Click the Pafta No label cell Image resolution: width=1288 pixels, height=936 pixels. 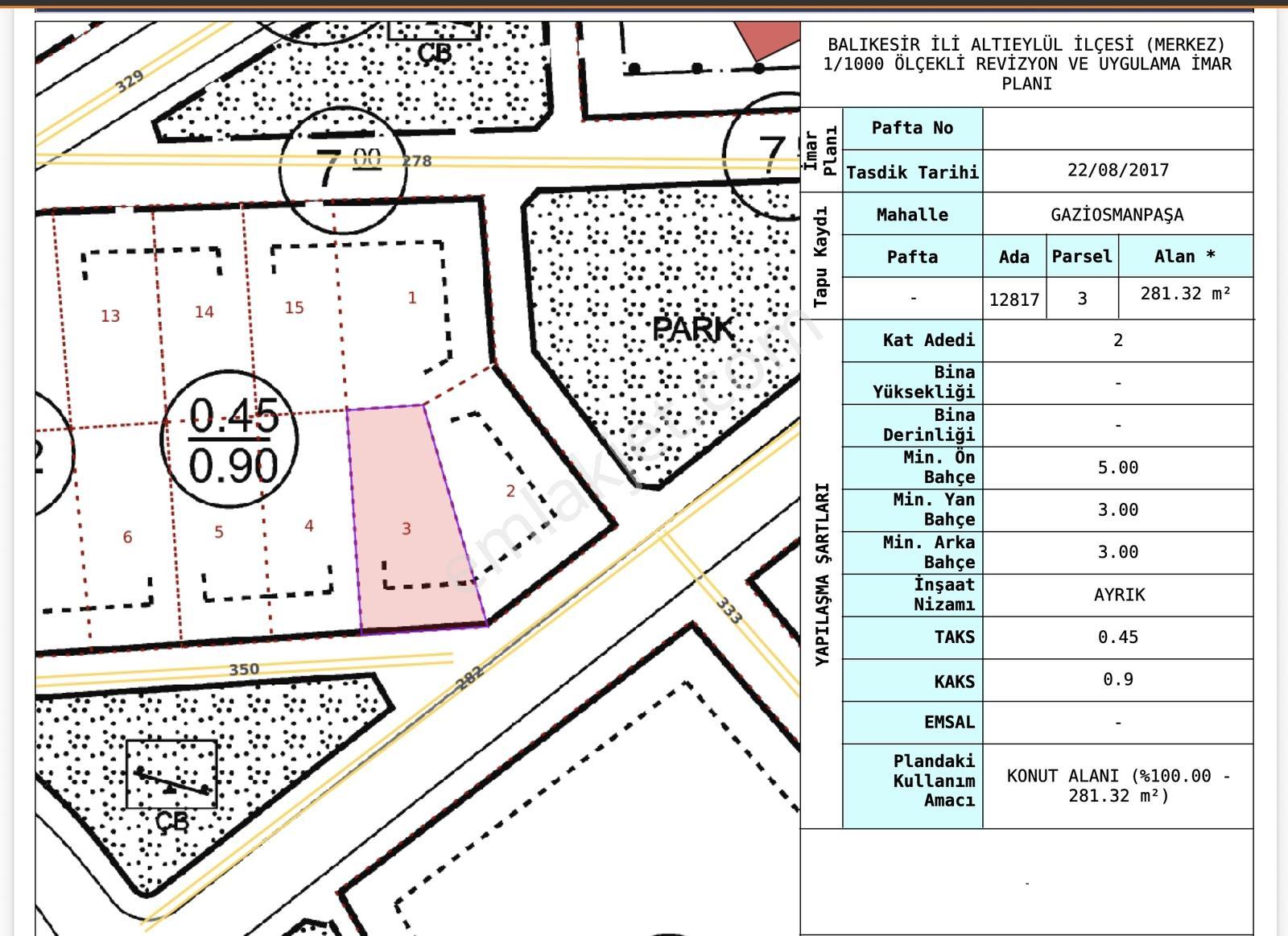[912, 128]
